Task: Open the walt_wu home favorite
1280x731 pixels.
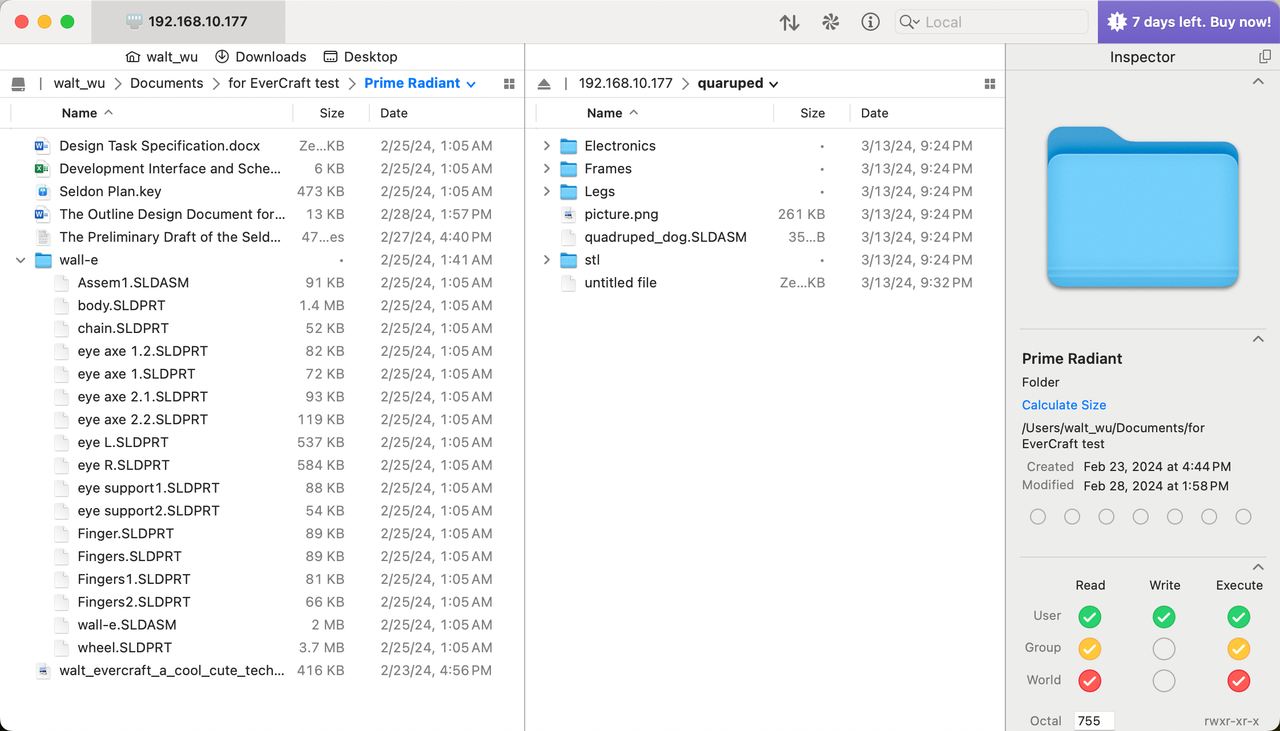Action: click(x=161, y=56)
